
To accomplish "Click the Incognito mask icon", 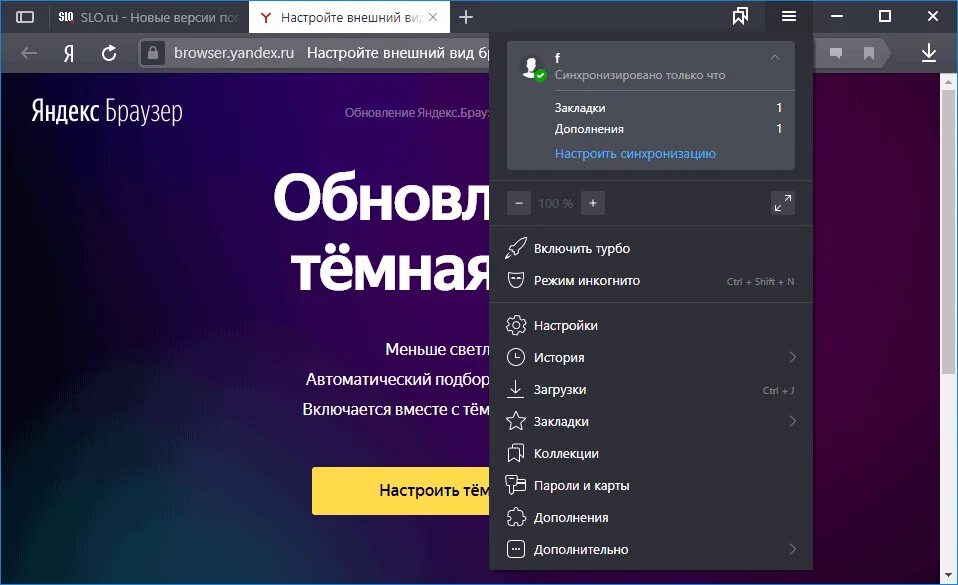I will coord(516,280).
